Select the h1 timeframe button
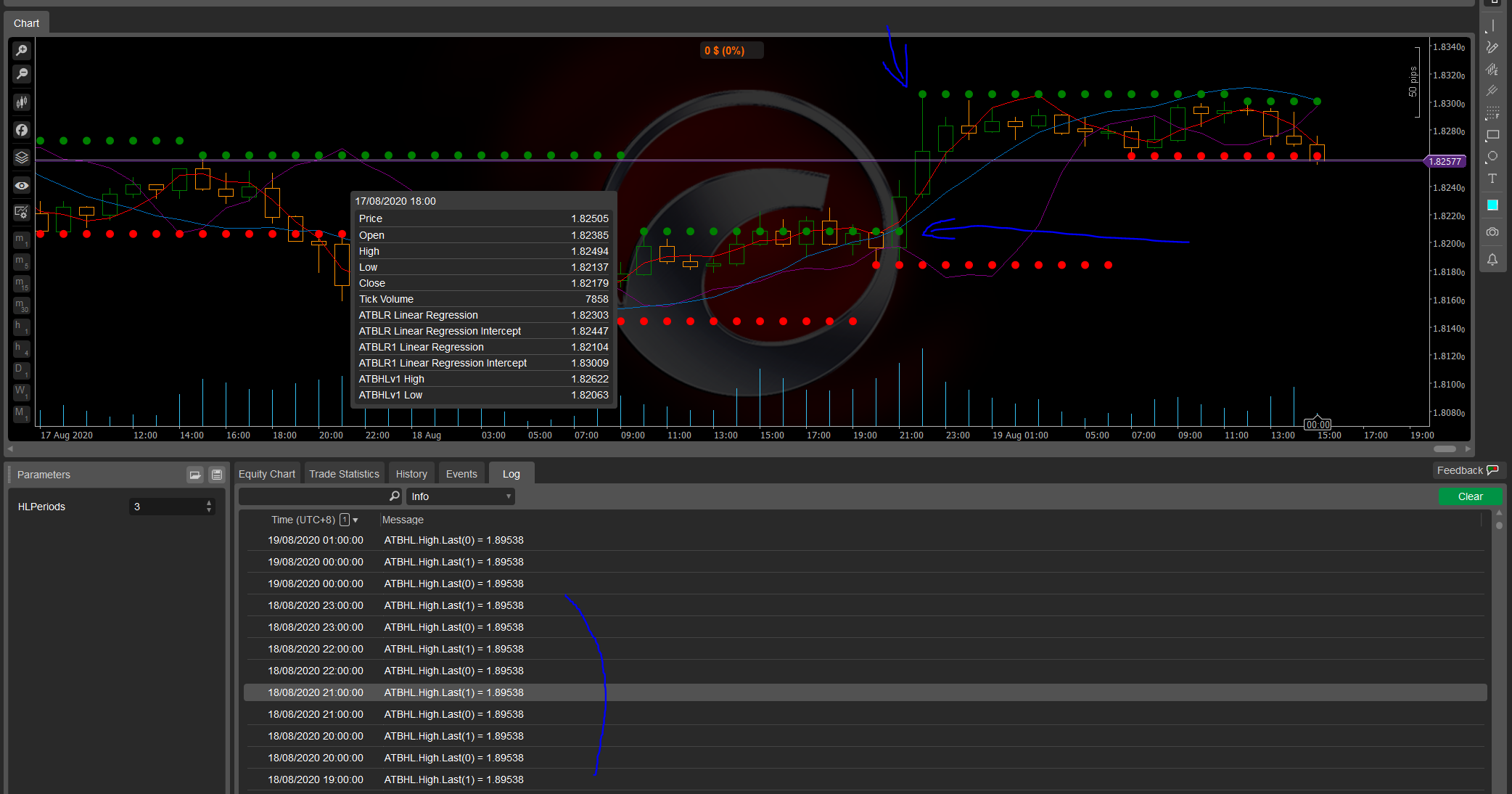The width and height of the screenshot is (1512, 794). coord(22,327)
